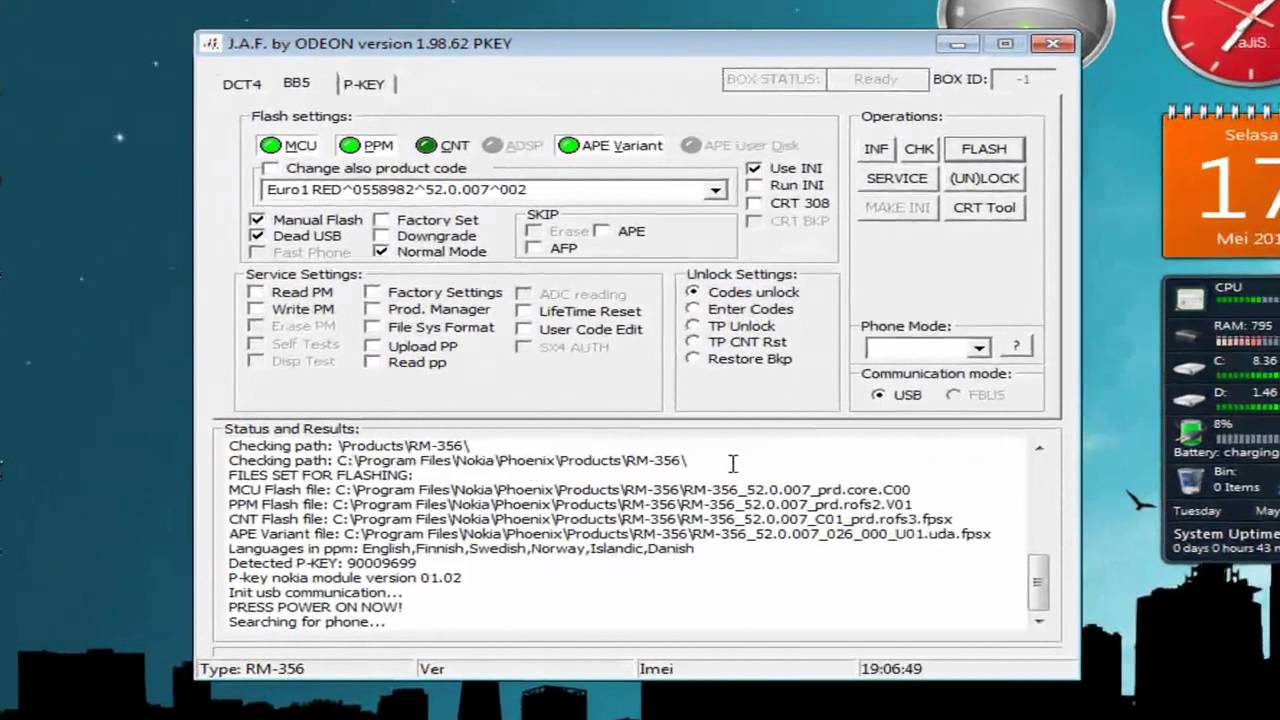Check the CRT 308 checkbox

pos(754,203)
